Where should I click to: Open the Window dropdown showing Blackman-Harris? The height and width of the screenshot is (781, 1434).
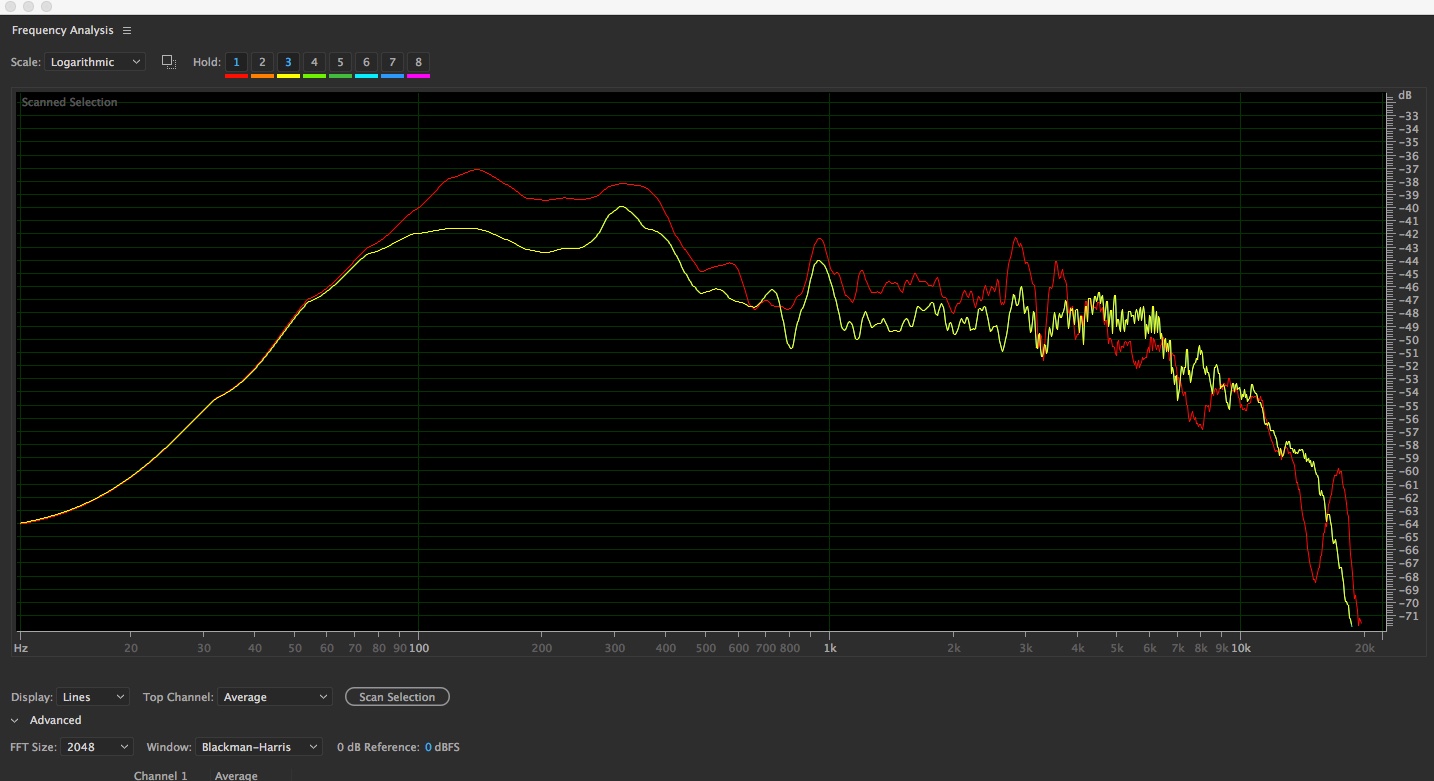[259, 747]
